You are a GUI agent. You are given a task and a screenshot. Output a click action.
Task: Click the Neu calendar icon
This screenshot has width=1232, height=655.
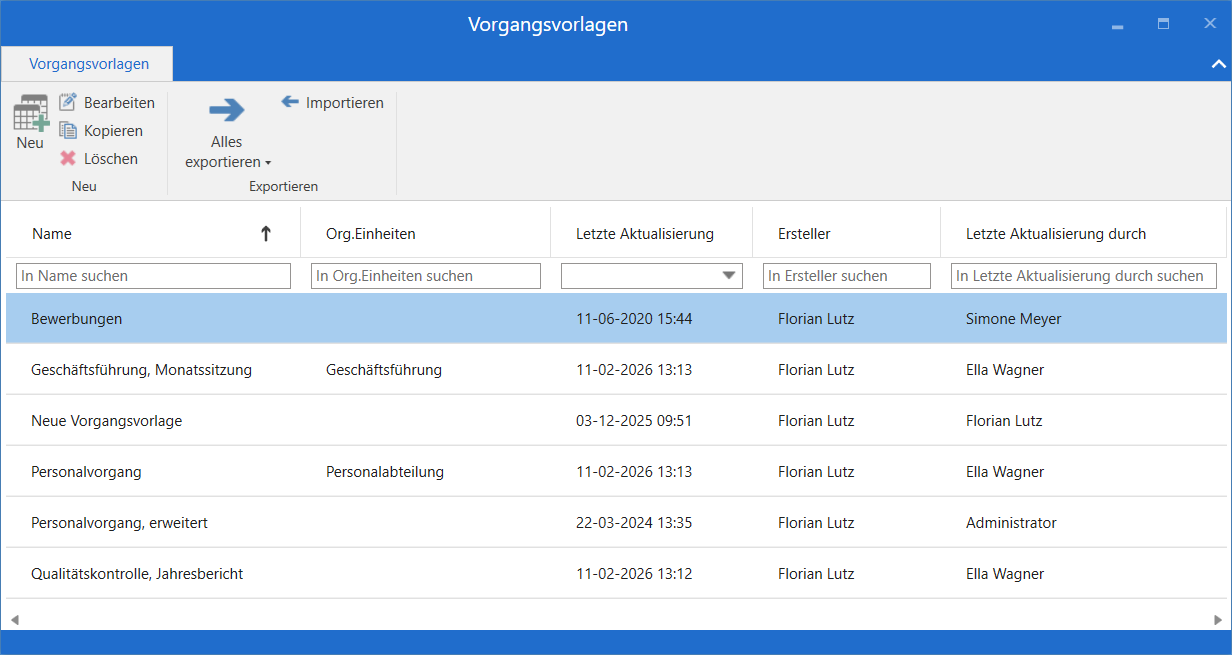30,113
